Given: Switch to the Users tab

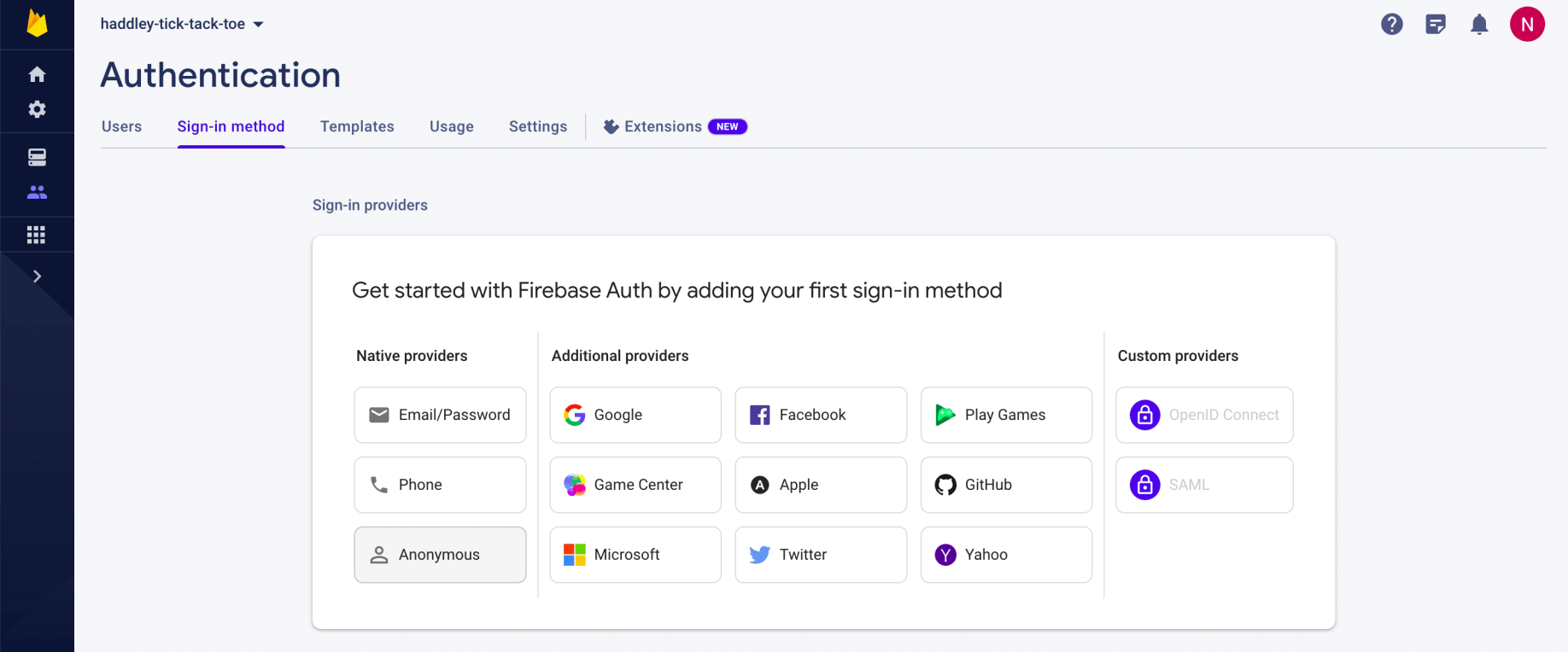Looking at the screenshot, I should [121, 126].
